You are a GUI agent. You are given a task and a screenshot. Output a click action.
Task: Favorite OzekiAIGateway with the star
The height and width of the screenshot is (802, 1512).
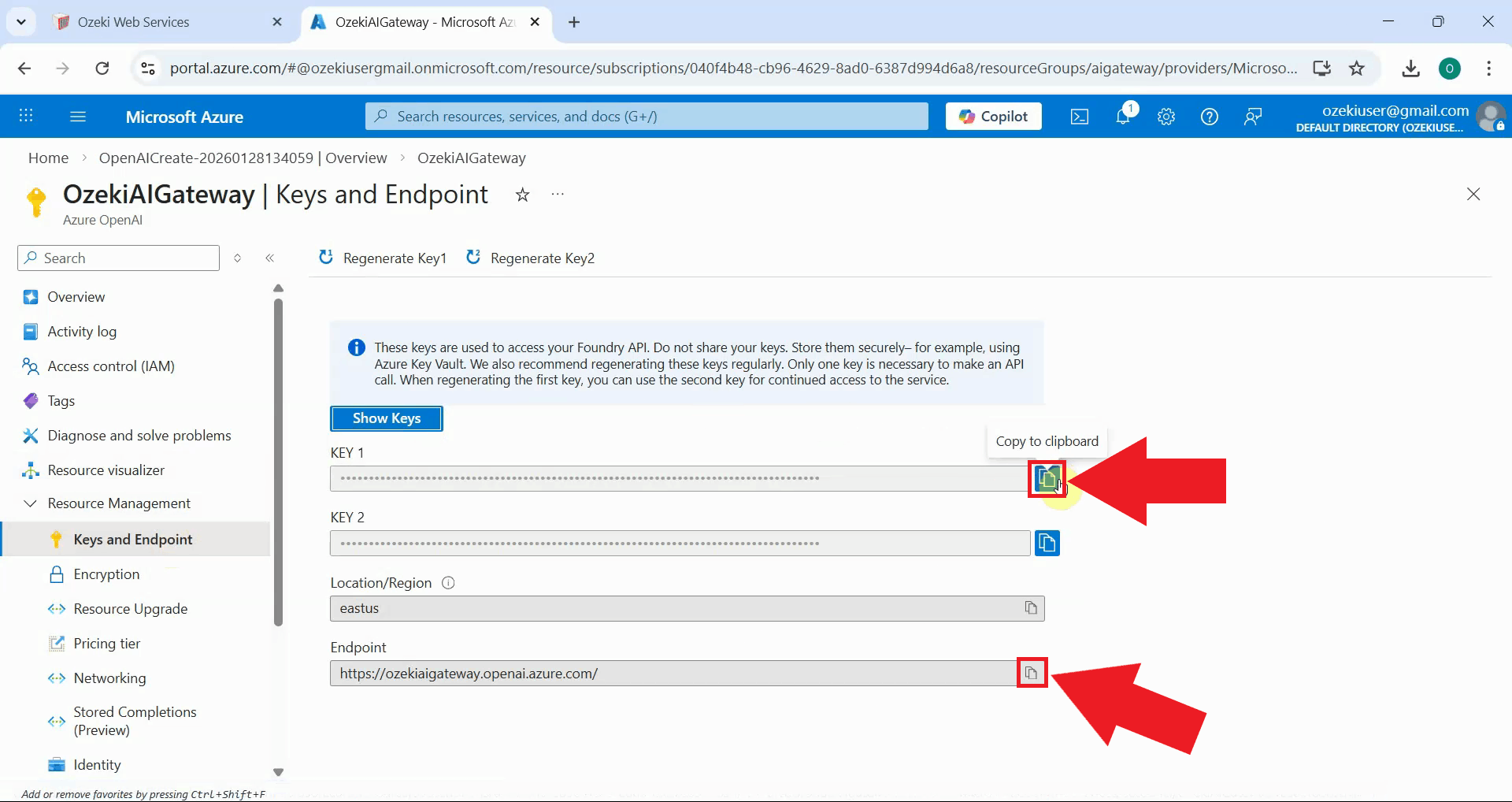[x=521, y=194]
